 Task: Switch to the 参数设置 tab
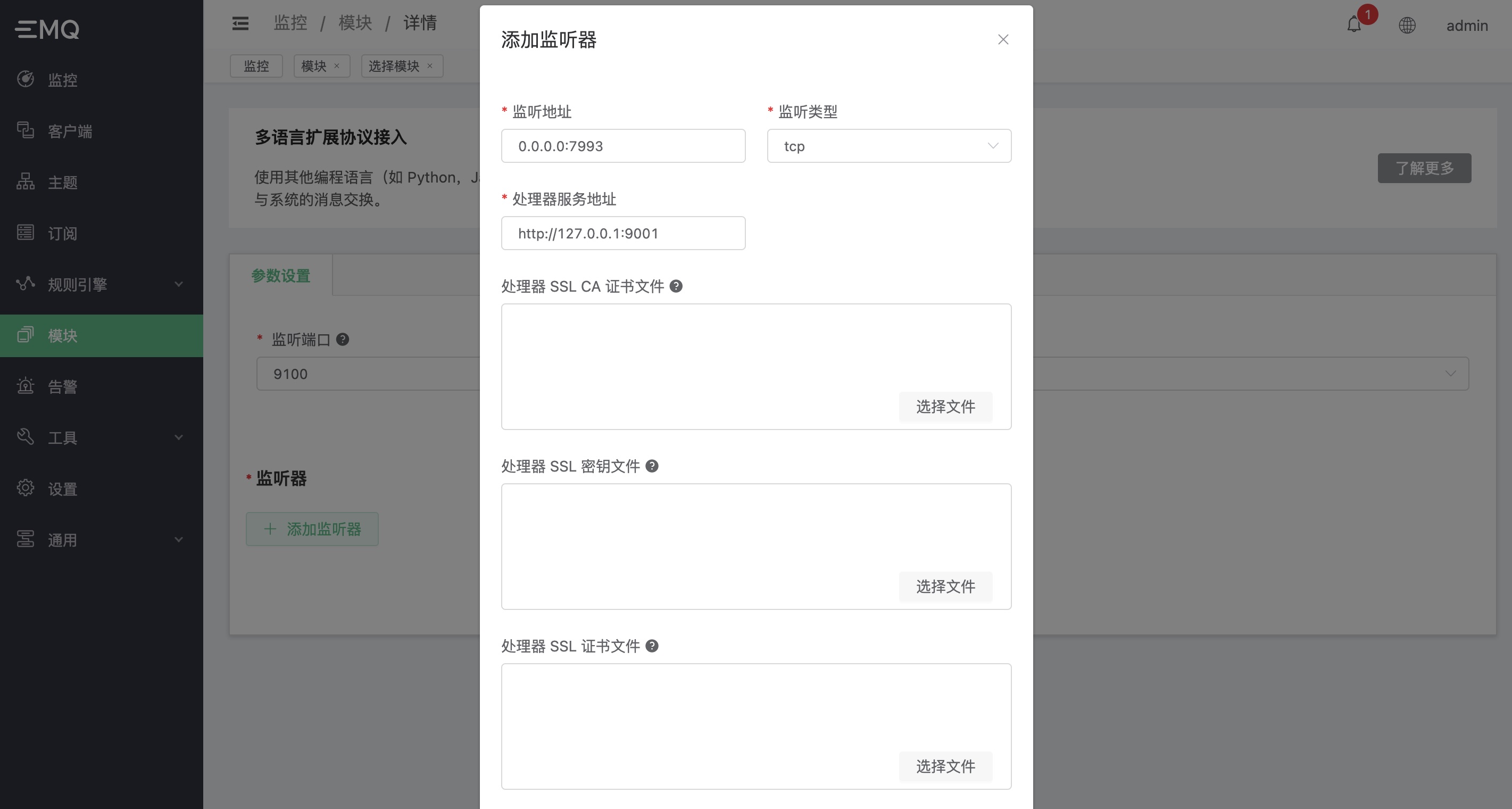click(x=280, y=276)
